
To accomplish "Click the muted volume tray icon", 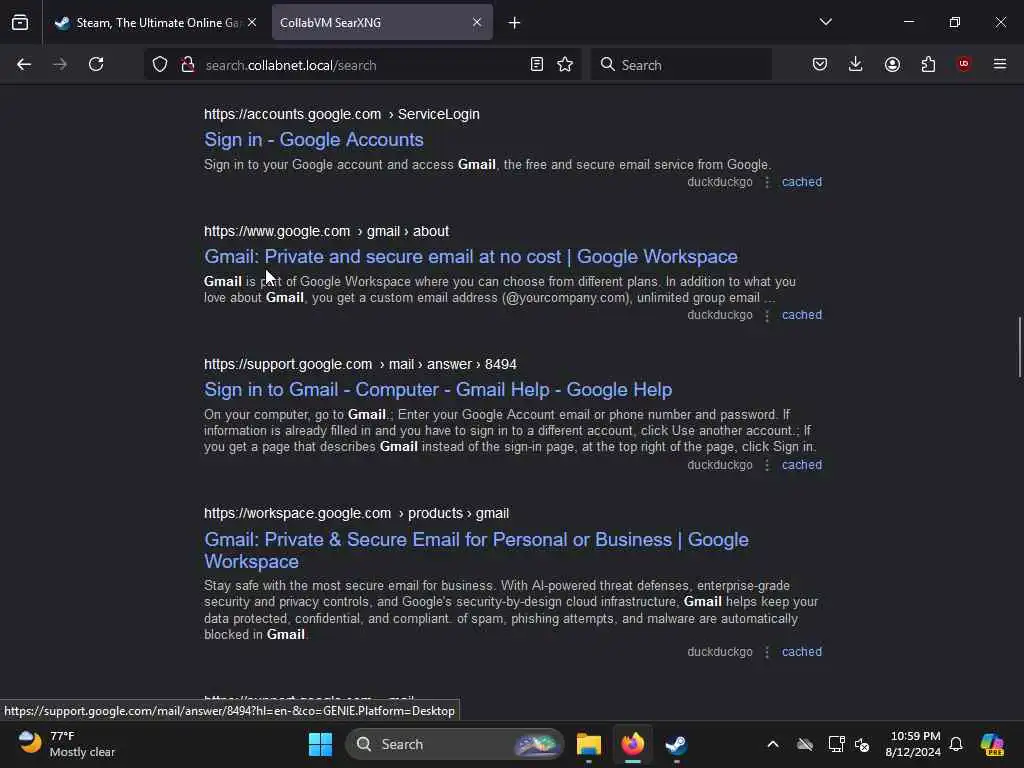I will [862, 744].
